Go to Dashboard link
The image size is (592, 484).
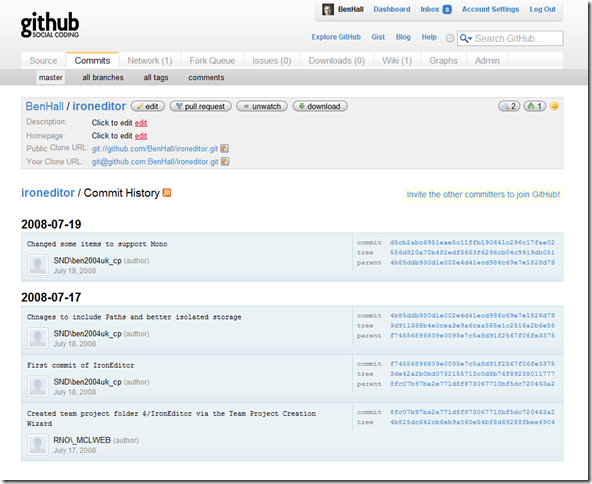point(392,9)
